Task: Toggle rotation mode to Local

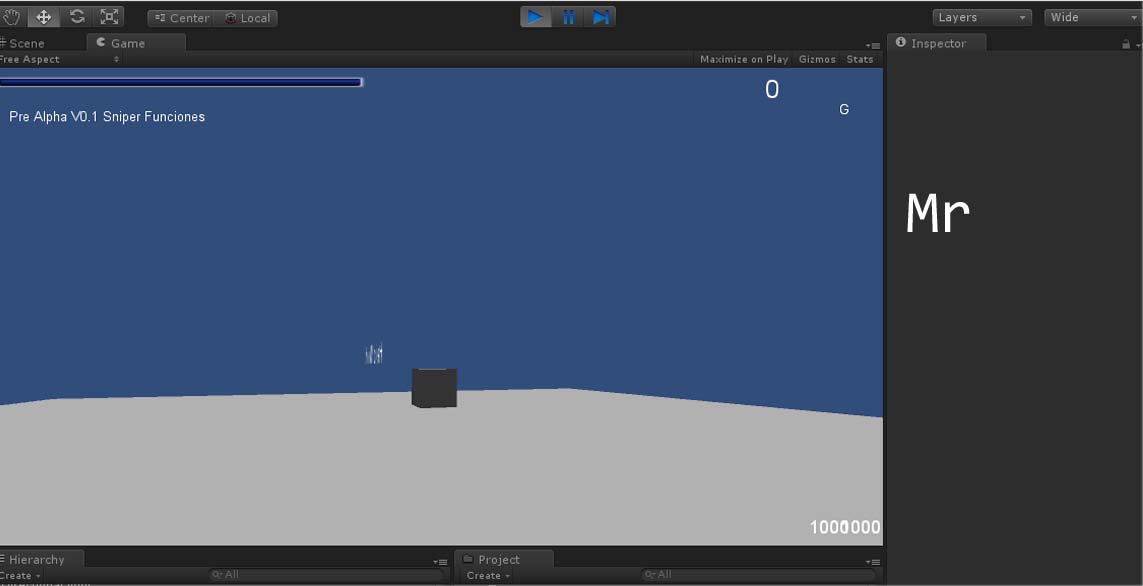Action: click(x=247, y=17)
